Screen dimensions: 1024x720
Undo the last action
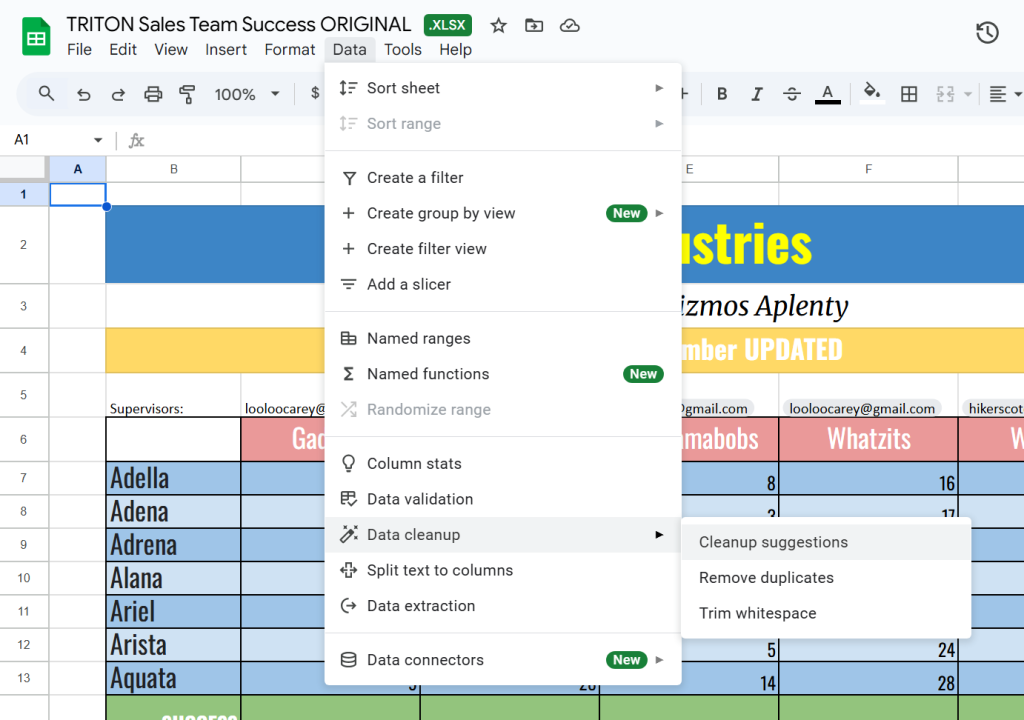tap(84, 95)
